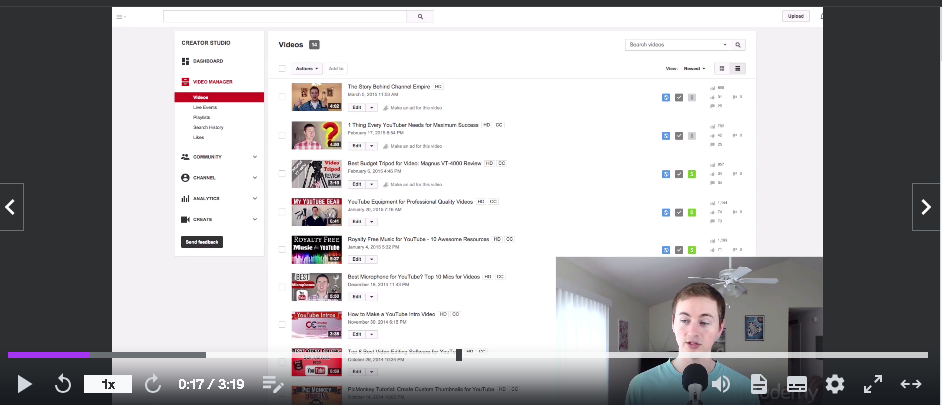Click blue privacy icon for Story Behind Channel Empire
Screen dimensions: 942x405
click(x=666, y=97)
